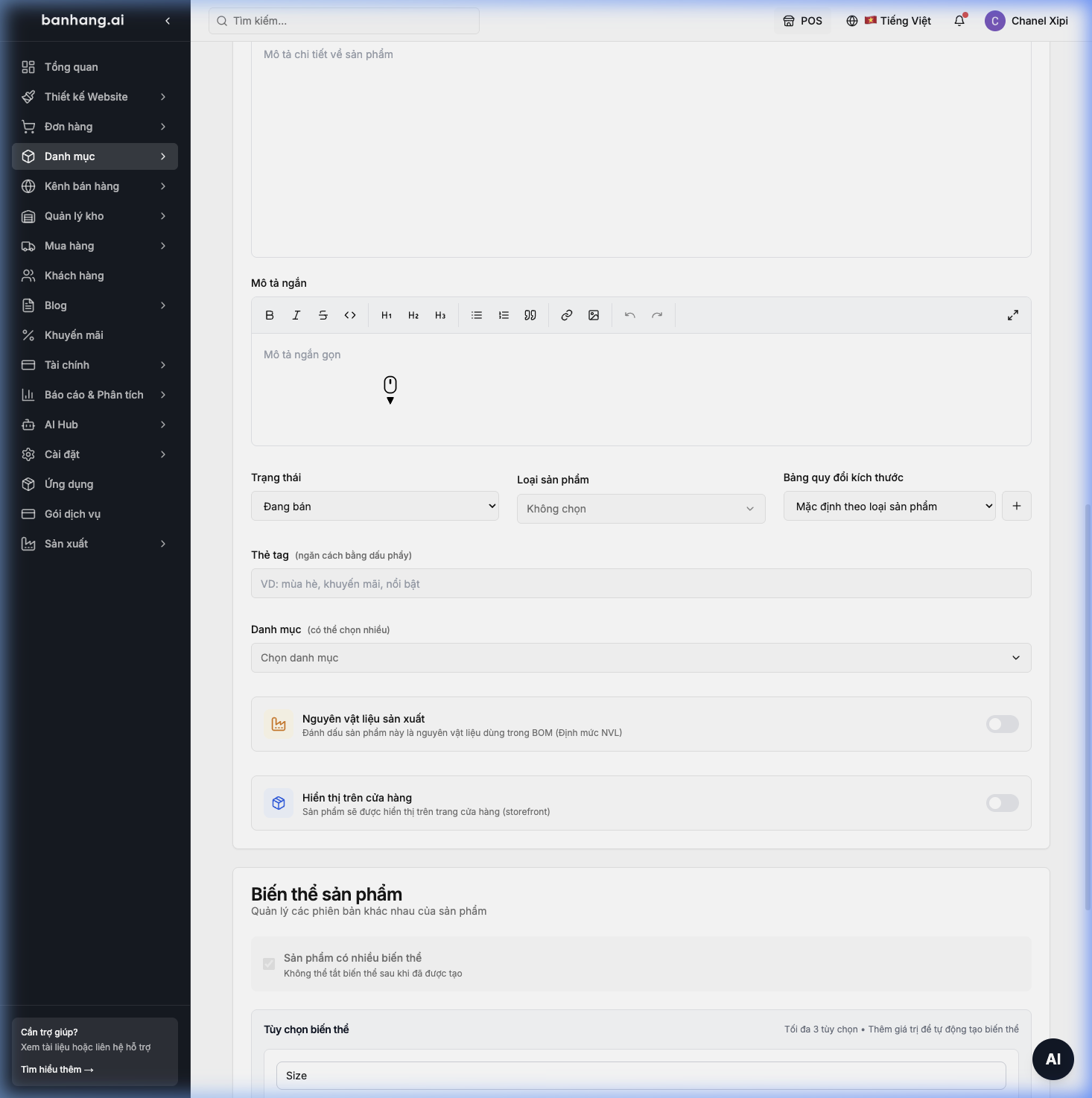Insert inline code with the code icon
The image size is (1092, 1098).
click(350, 315)
